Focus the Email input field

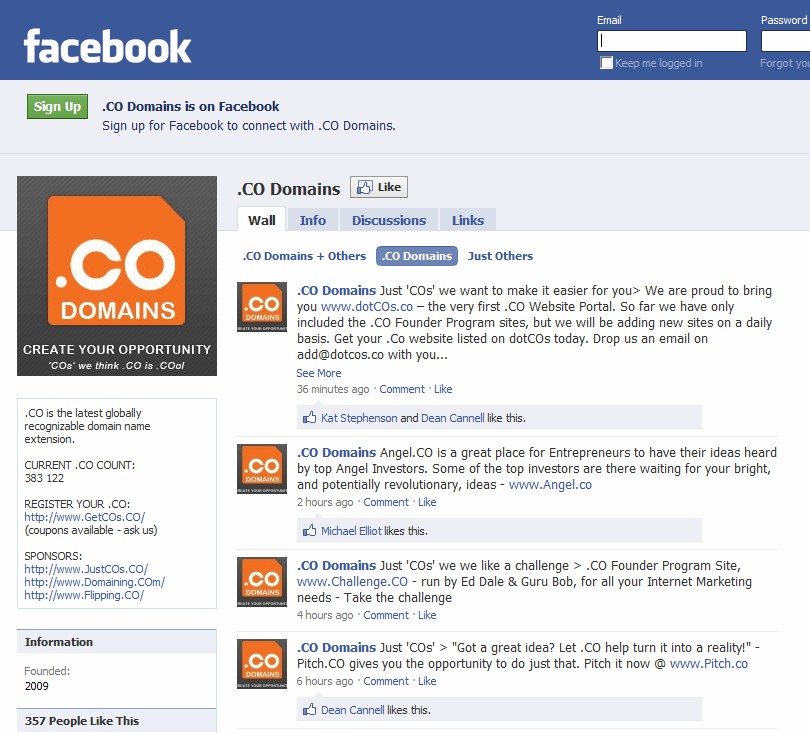coord(672,41)
